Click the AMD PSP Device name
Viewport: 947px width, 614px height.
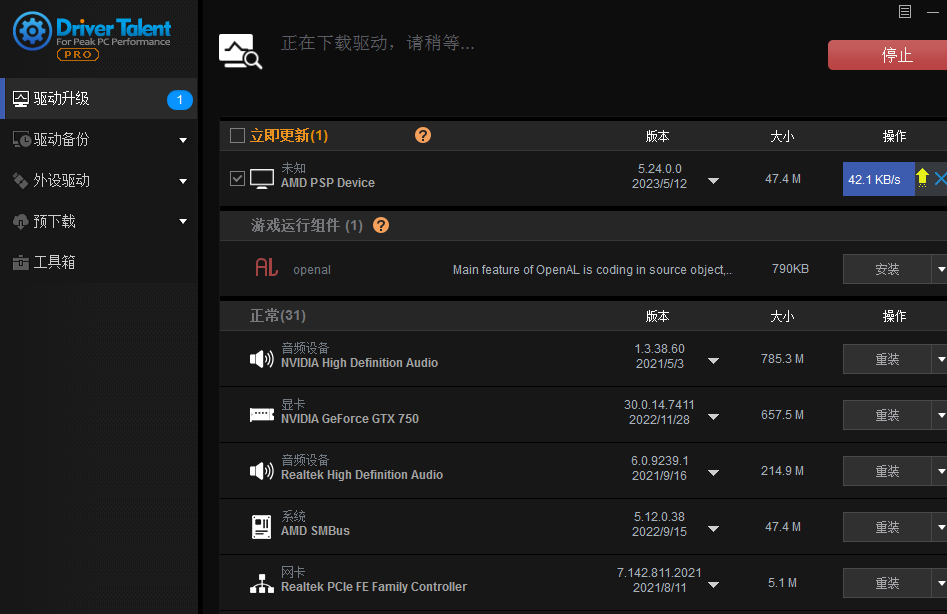(328, 183)
